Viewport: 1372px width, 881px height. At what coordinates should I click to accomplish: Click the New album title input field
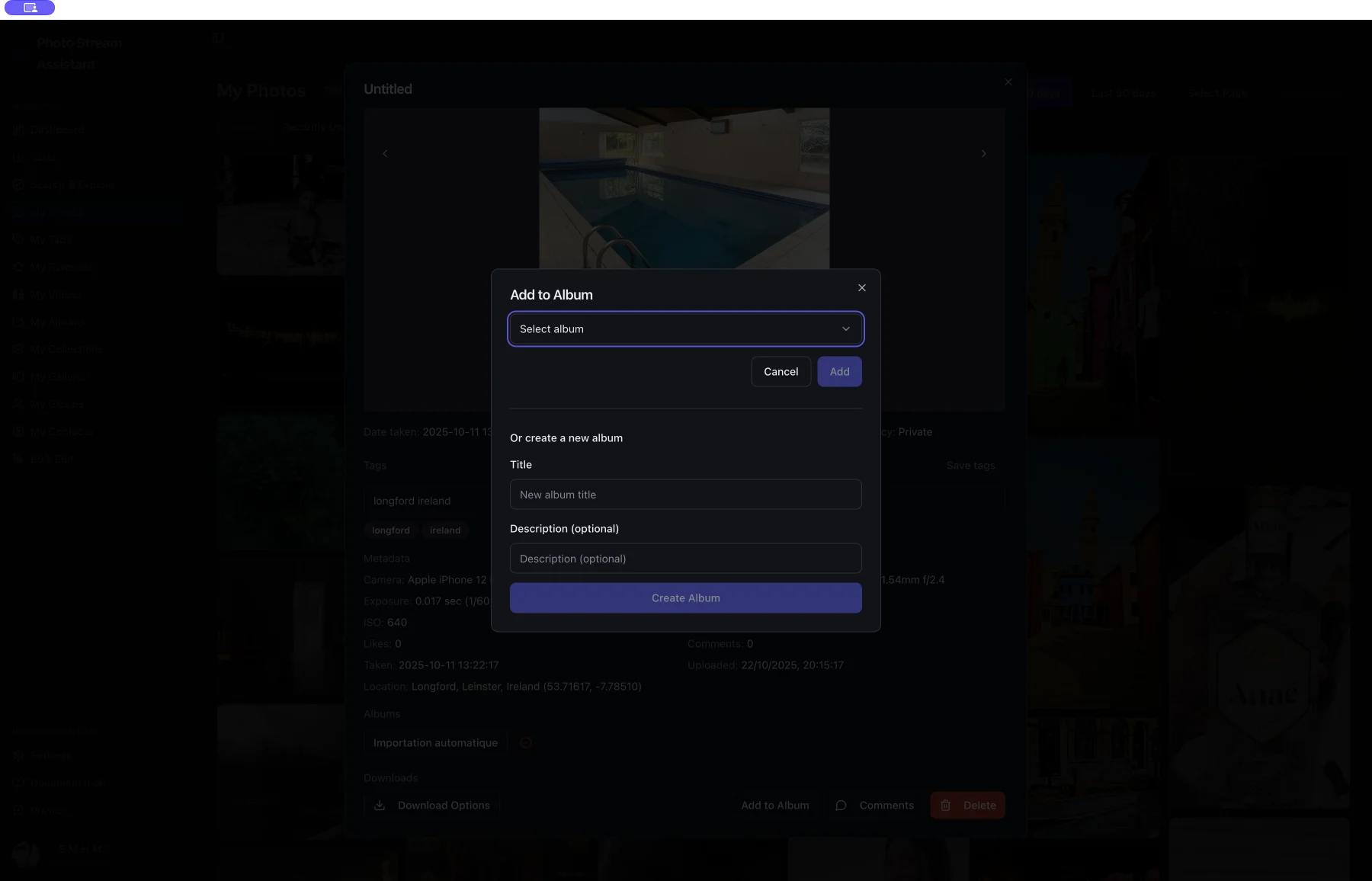pyautogui.click(x=684, y=494)
